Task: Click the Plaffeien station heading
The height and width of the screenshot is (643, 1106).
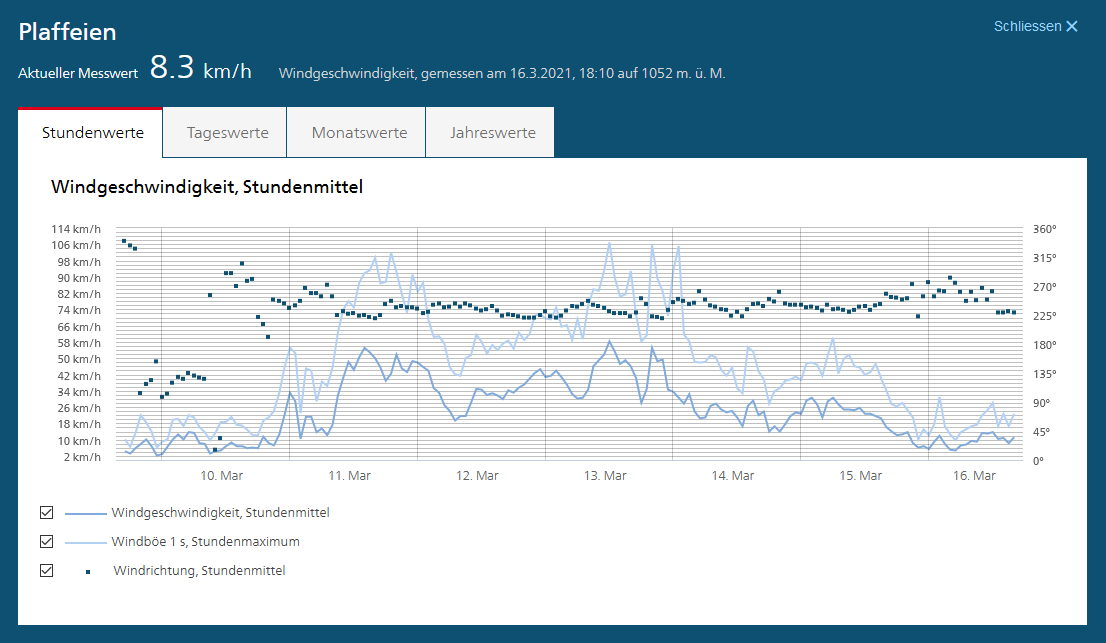Action: (x=67, y=32)
